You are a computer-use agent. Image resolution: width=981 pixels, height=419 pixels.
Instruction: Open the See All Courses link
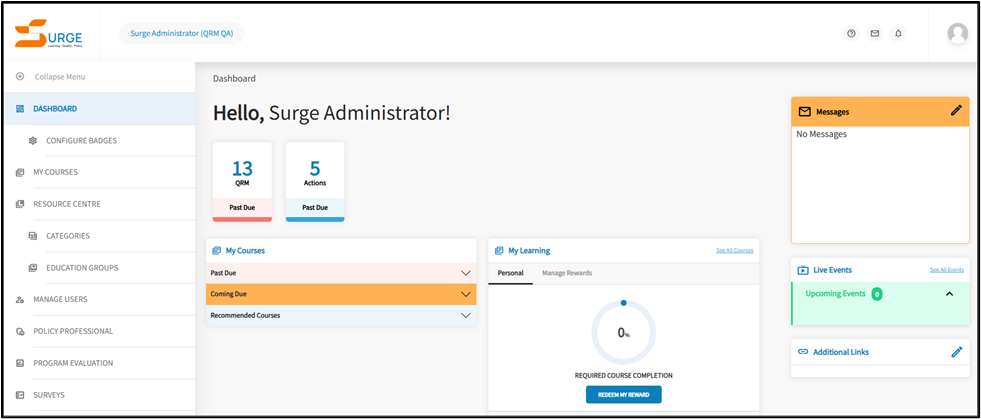[734, 250]
